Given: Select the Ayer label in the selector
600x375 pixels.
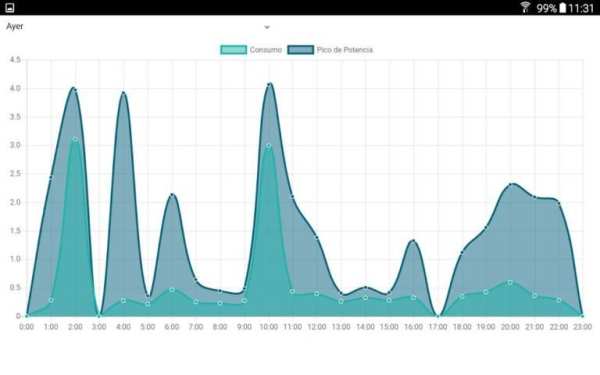Looking at the screenshot, I should pyautogui.click(x=15, y=26).
